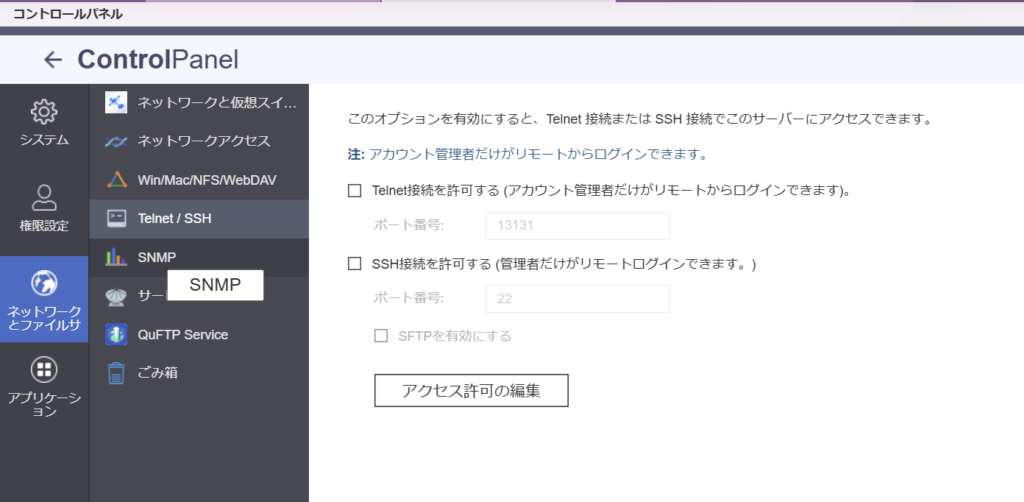Viewport: 1024px width, 502px height.
Task: Select the SNMP menu item
Action: pyautogui.click(x=156, y=257)
